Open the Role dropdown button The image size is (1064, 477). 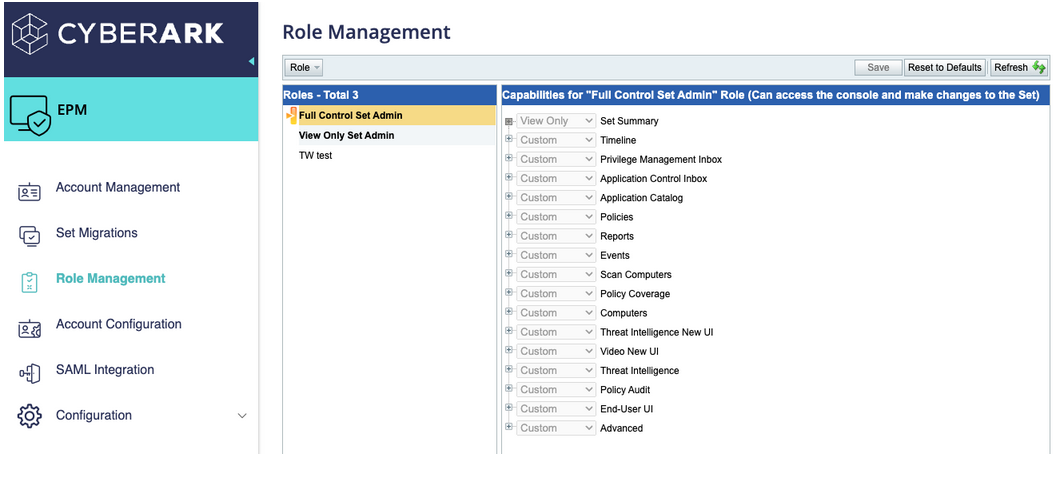pos(304,67)
